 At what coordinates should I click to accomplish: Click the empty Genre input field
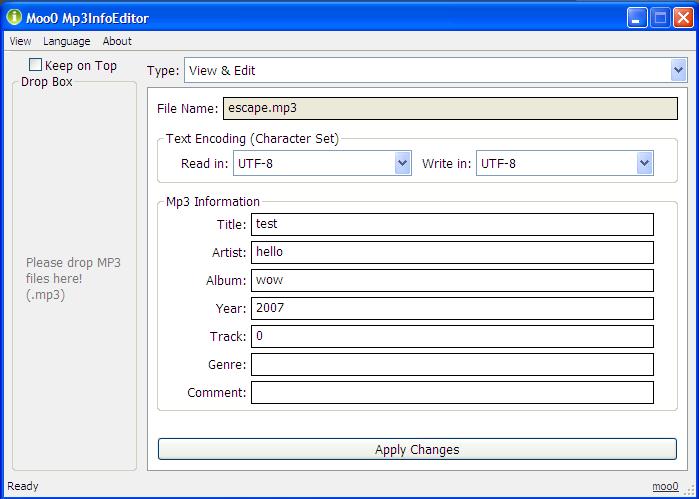[452, 364]
